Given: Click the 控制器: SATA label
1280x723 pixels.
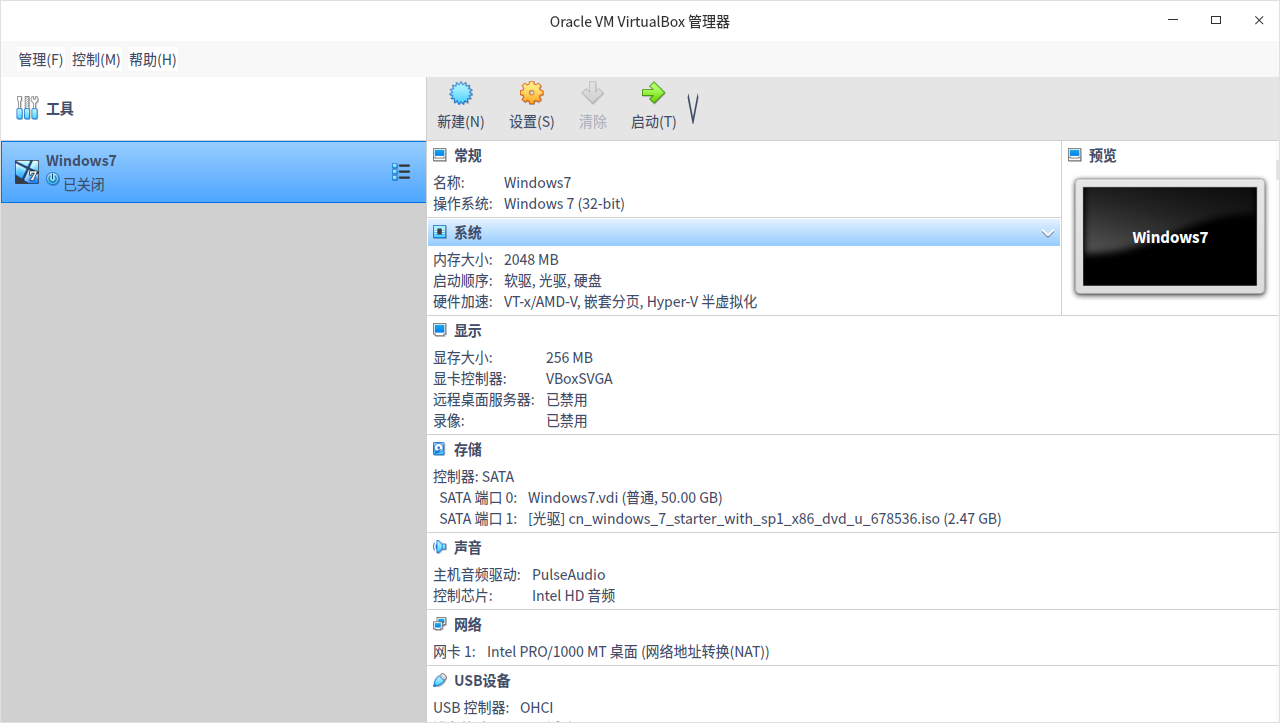Looking at the screenshot, I should pyautogui.click(x=473, y=477).
